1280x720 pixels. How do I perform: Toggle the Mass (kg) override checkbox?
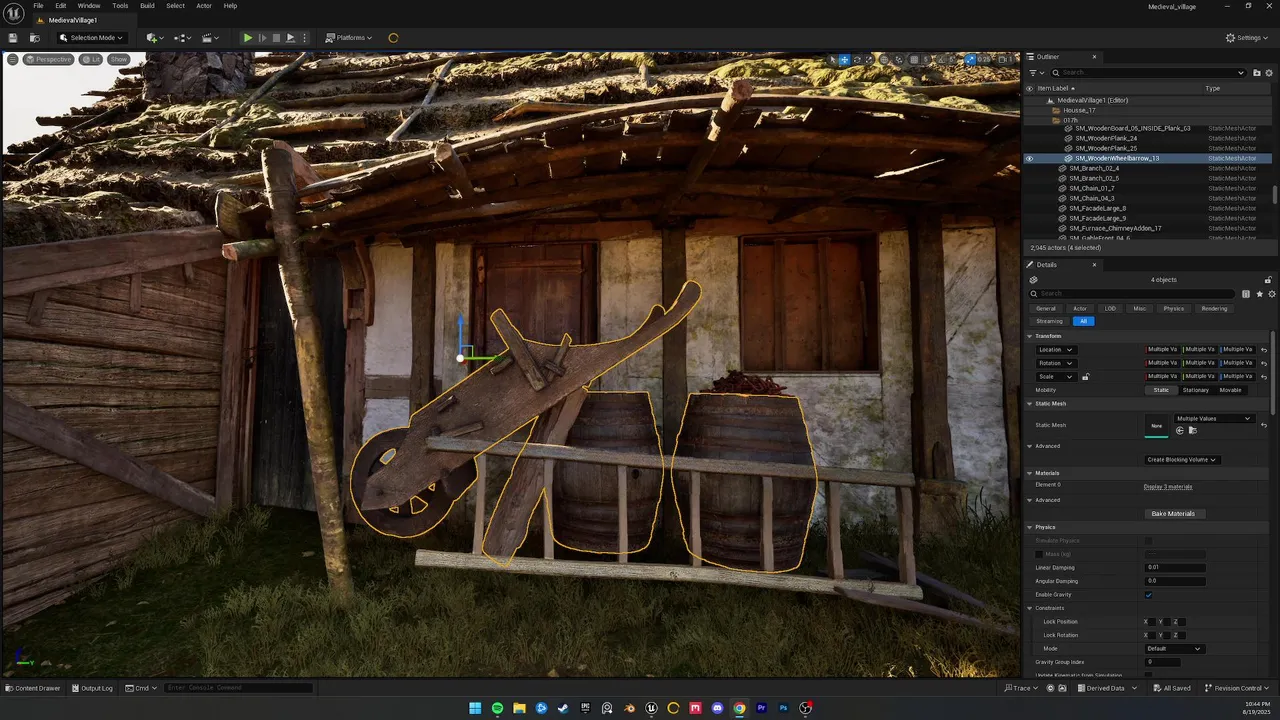[x=1039, y=554]
